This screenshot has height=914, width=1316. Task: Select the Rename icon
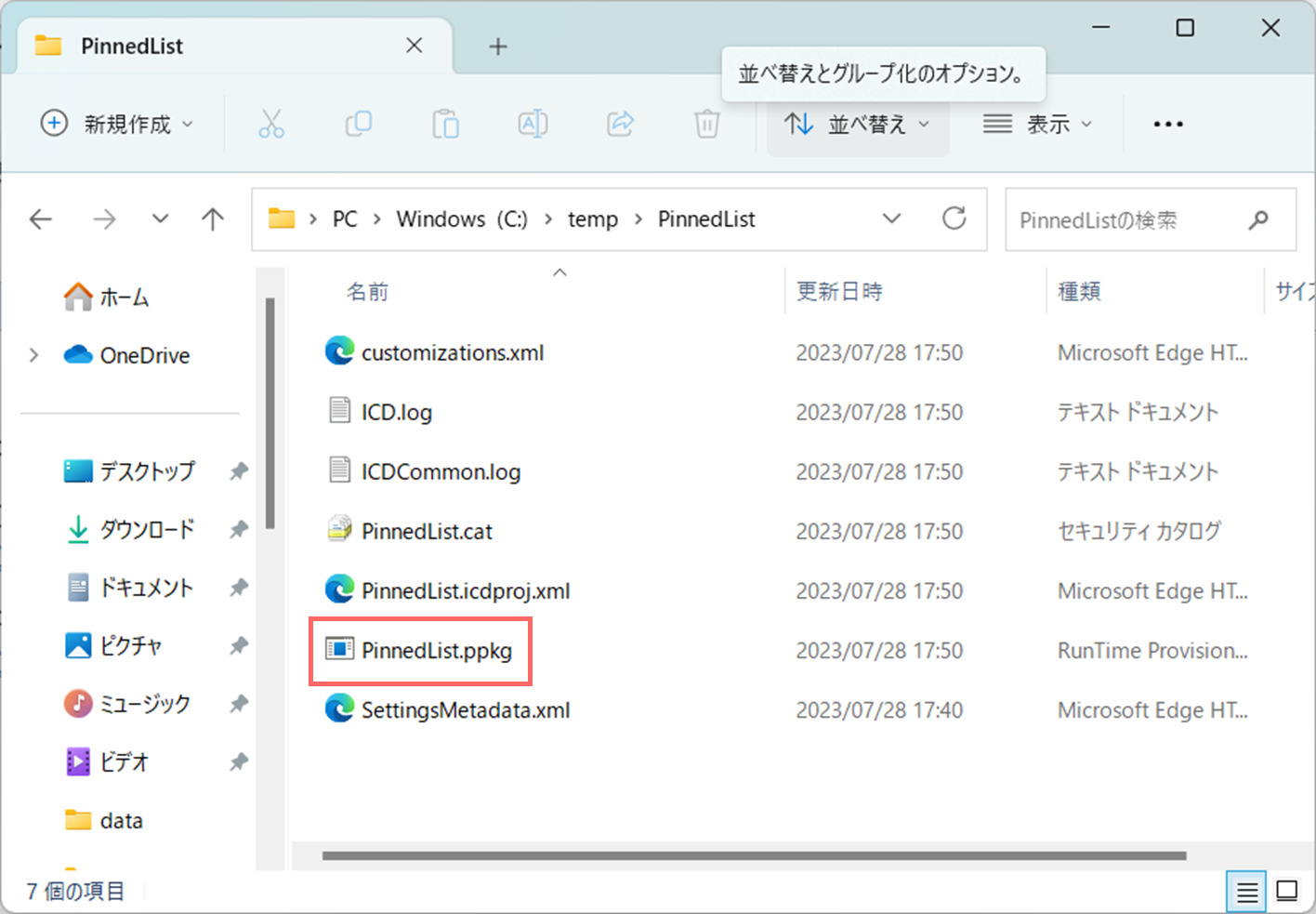[x=533, y=123]
